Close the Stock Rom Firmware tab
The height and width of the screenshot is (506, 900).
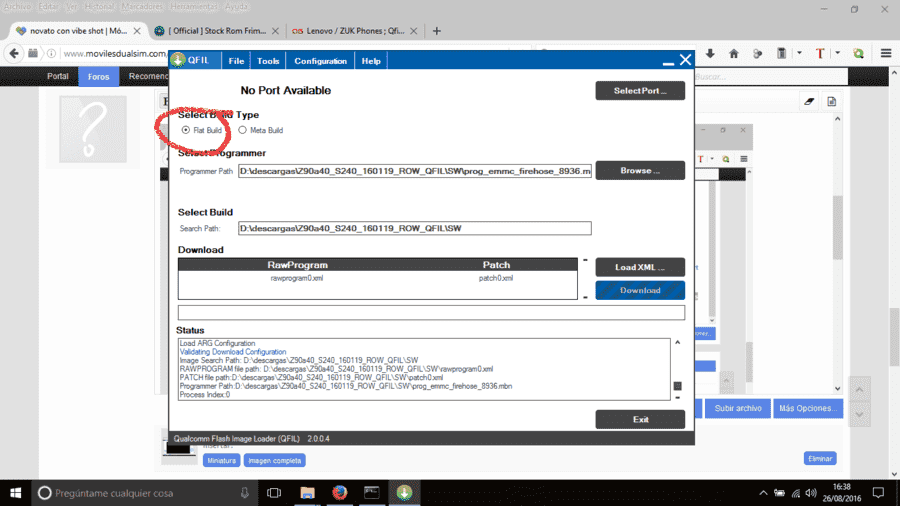(276, 31)
